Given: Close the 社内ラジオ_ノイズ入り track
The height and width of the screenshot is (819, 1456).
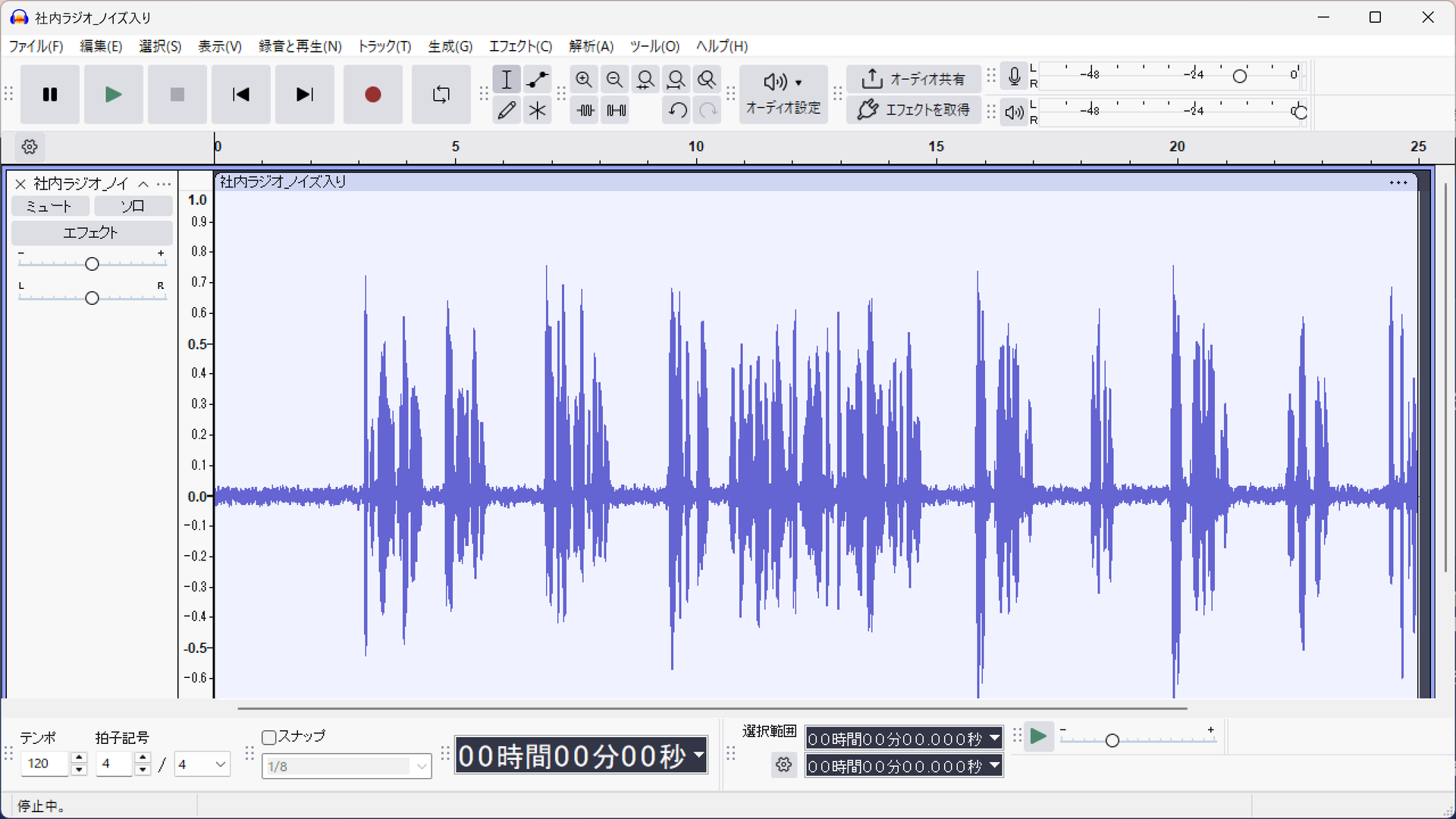Looking at the screenshot, I should [20, 184].
